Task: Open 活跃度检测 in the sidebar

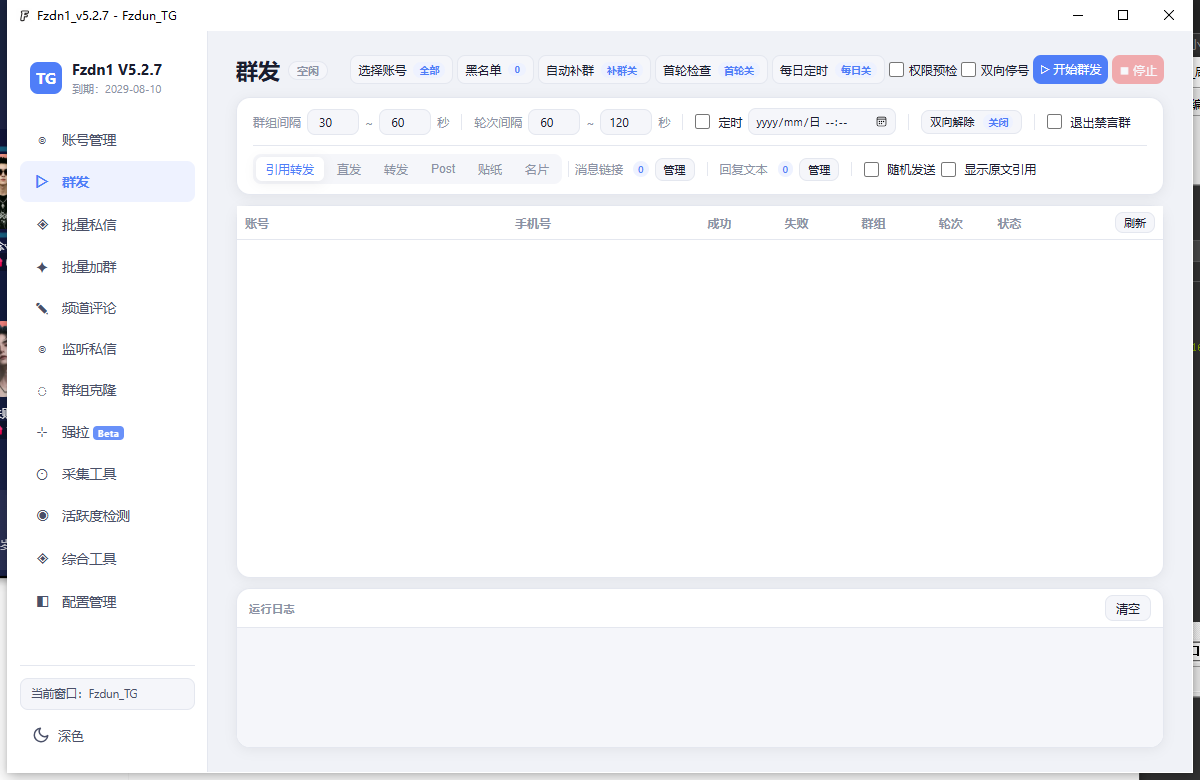Action: 107,516
